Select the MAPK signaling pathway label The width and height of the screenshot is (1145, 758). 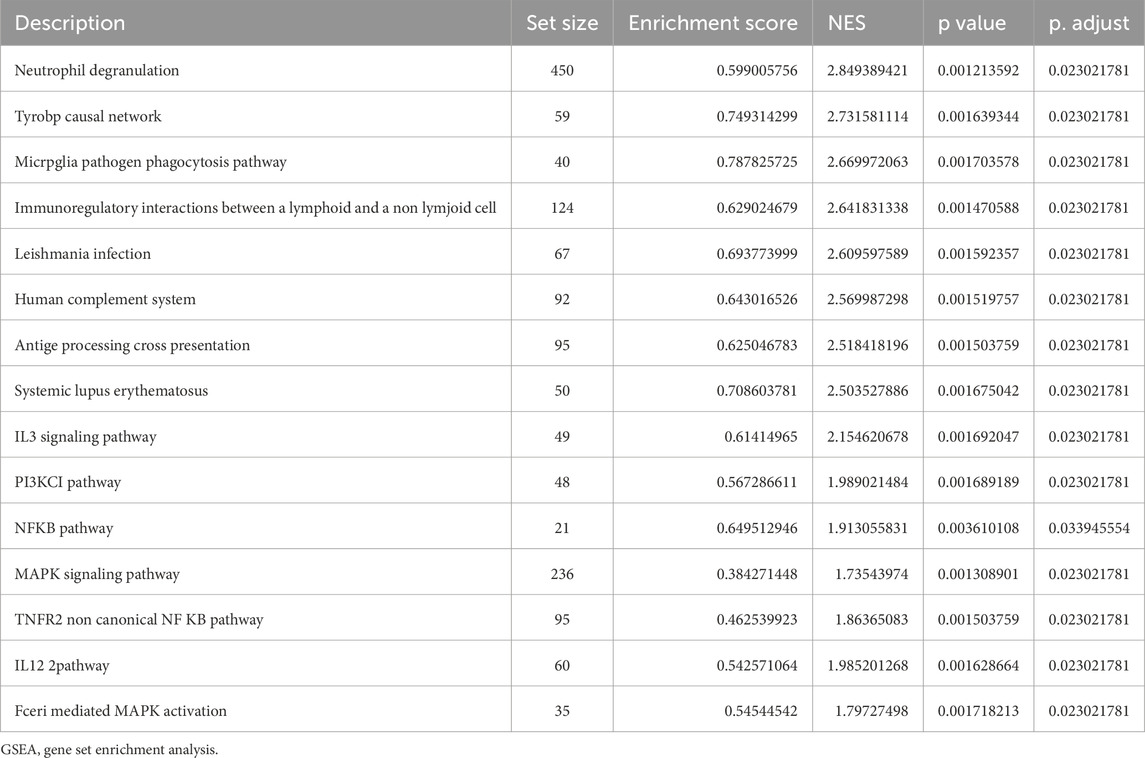97,574
